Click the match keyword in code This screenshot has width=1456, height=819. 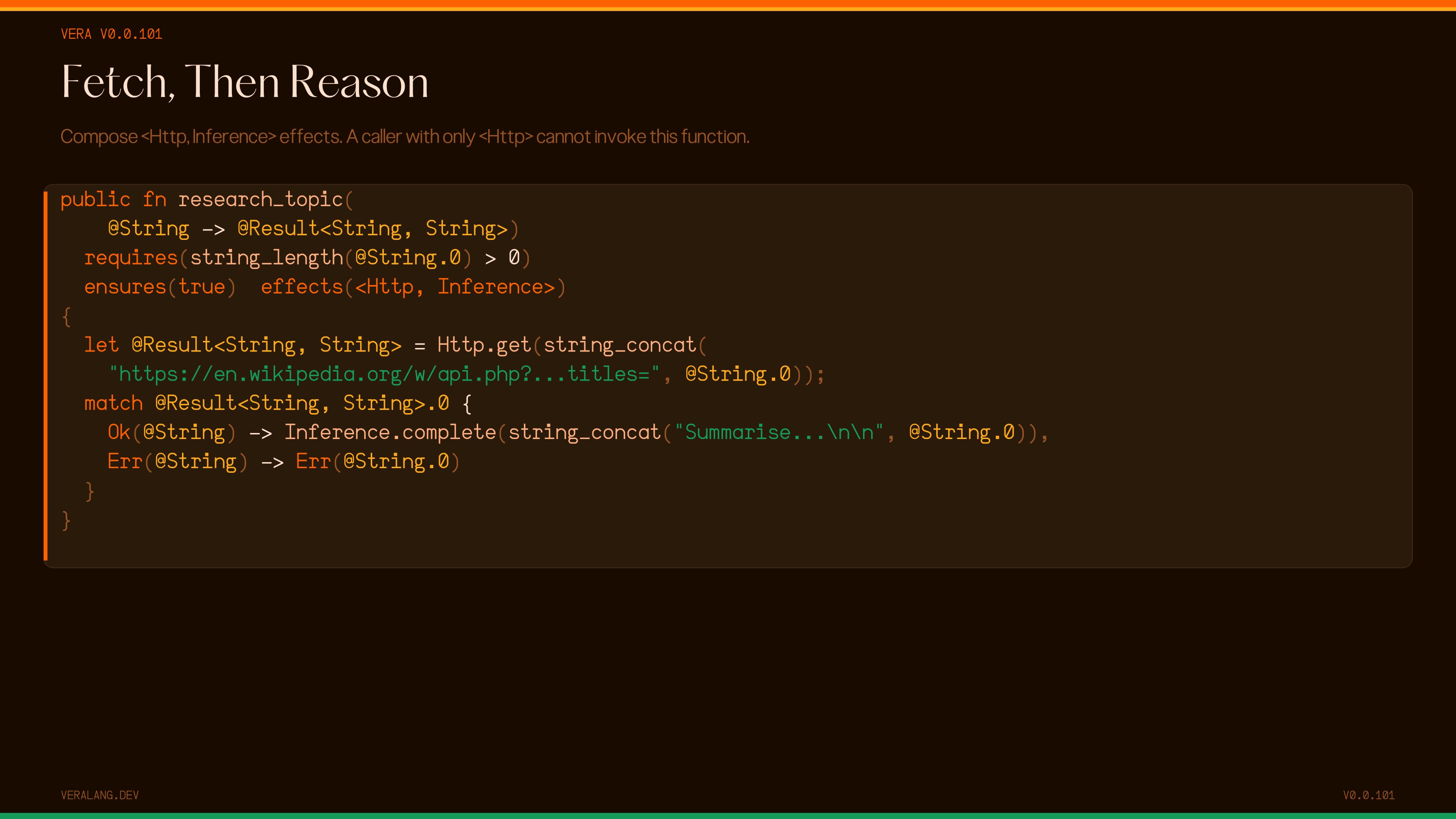(113, 403)
